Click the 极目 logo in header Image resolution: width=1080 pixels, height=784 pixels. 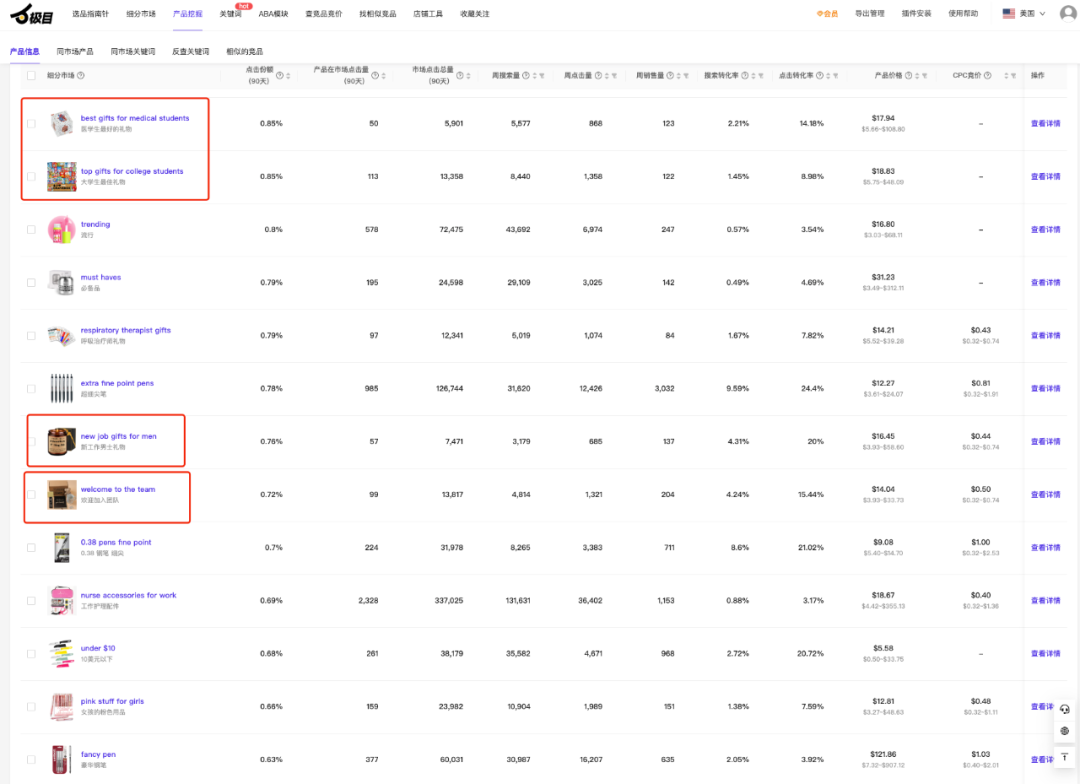point(32,14)
